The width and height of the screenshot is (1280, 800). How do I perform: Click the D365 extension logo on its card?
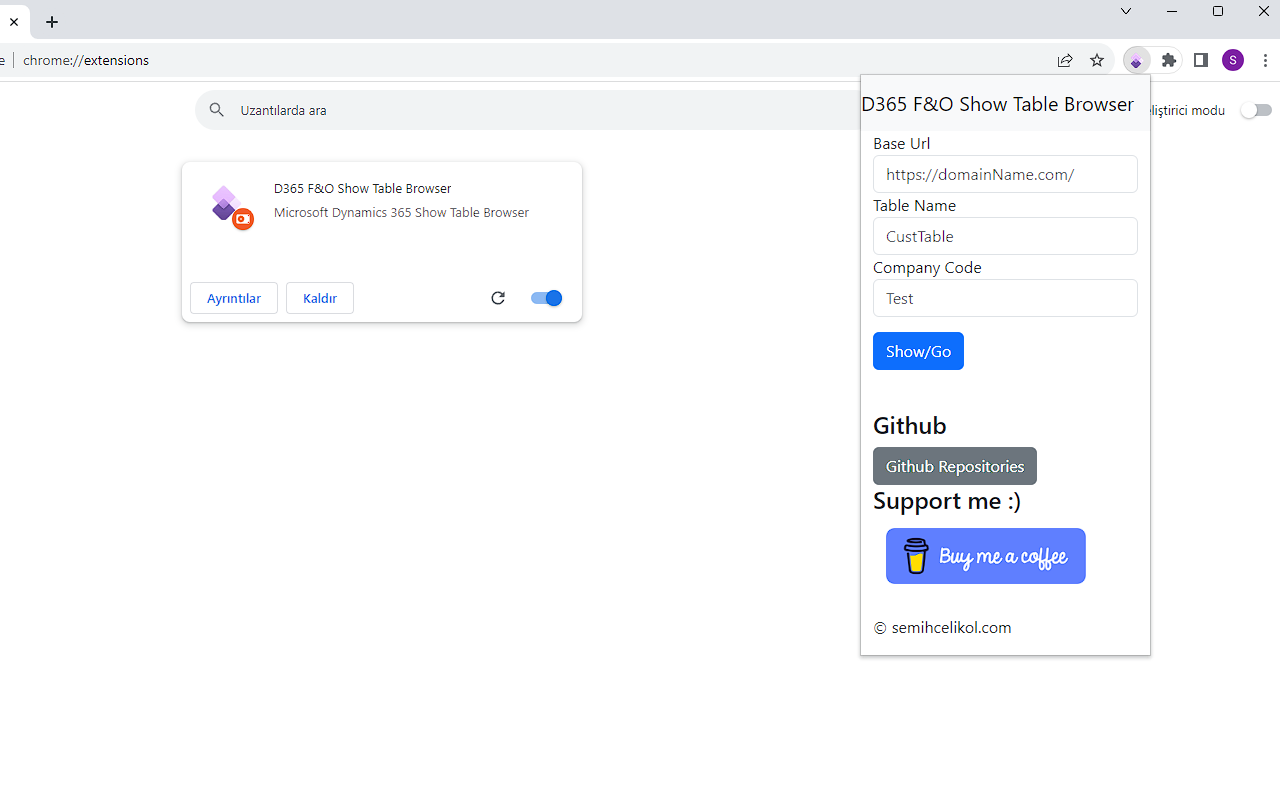click(231, 205)
